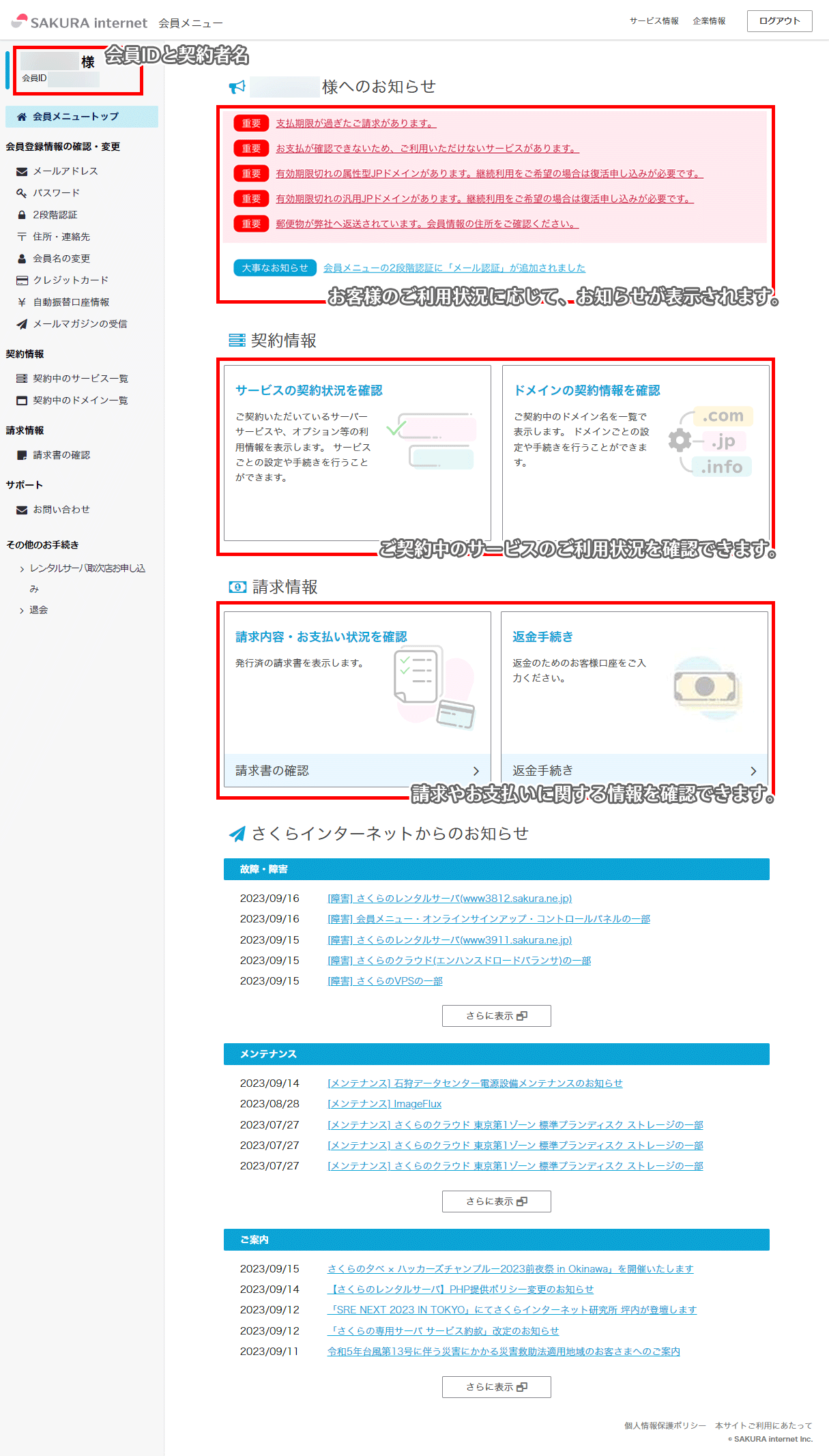Viewport: 829px width, 1456px height.
Task: Open 石狩データセンター電源設備メンテナンス notice
Action: point(475,1083)
